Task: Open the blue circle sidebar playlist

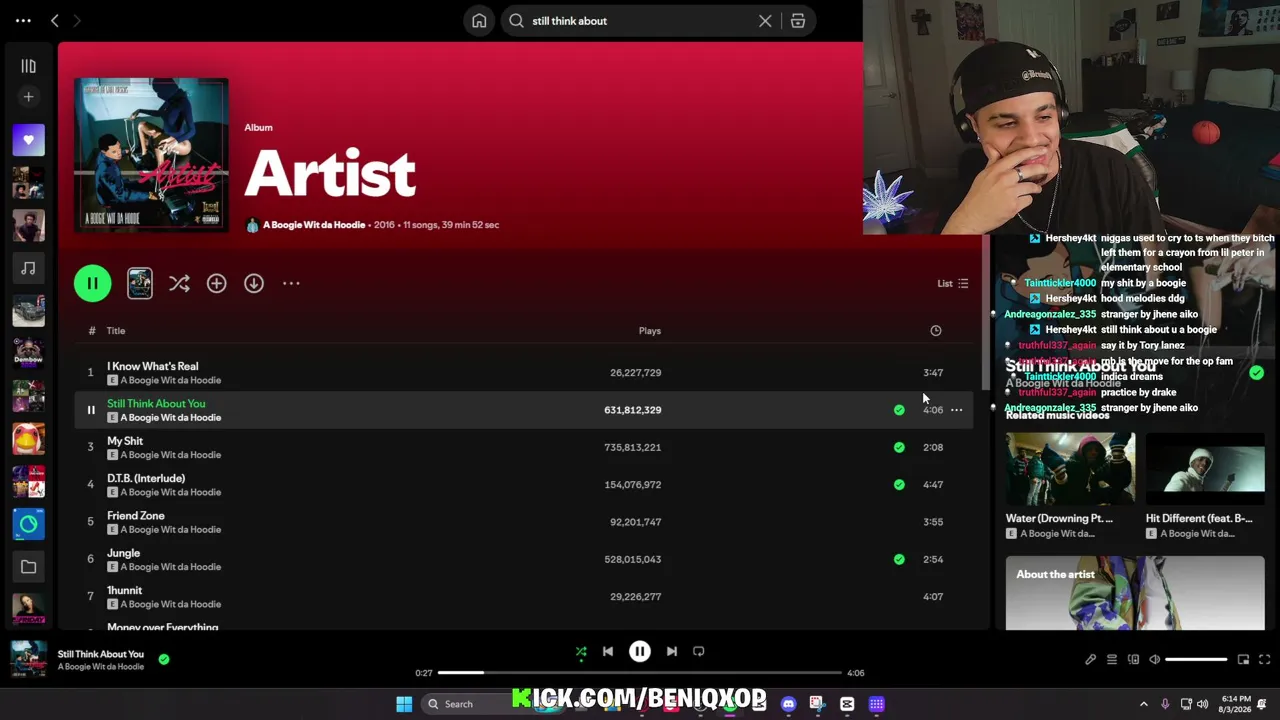Action: point(28,524)
